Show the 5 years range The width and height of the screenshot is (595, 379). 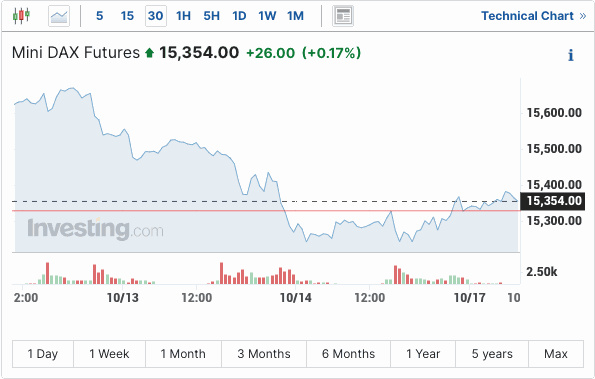tap(492, 354)
